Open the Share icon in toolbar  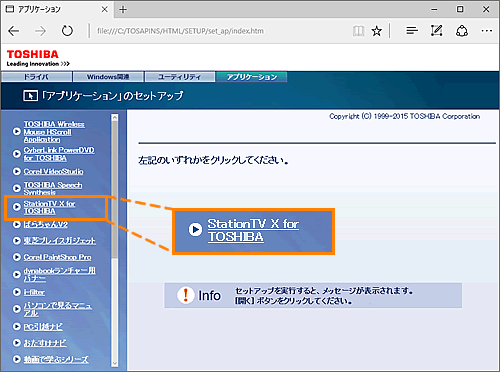coord(462,31)
